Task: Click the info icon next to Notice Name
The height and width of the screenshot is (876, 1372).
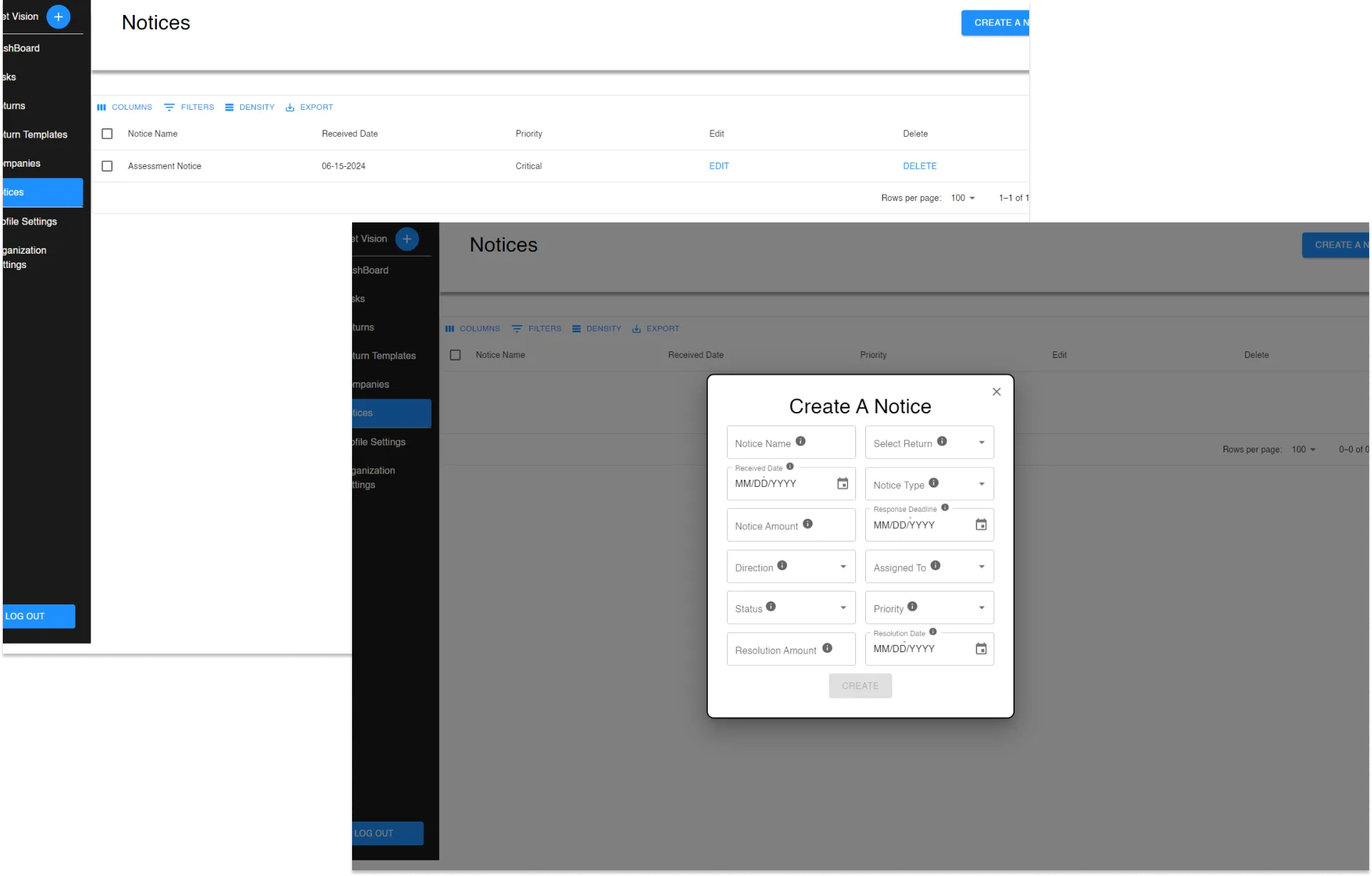Action: [800, 441]
